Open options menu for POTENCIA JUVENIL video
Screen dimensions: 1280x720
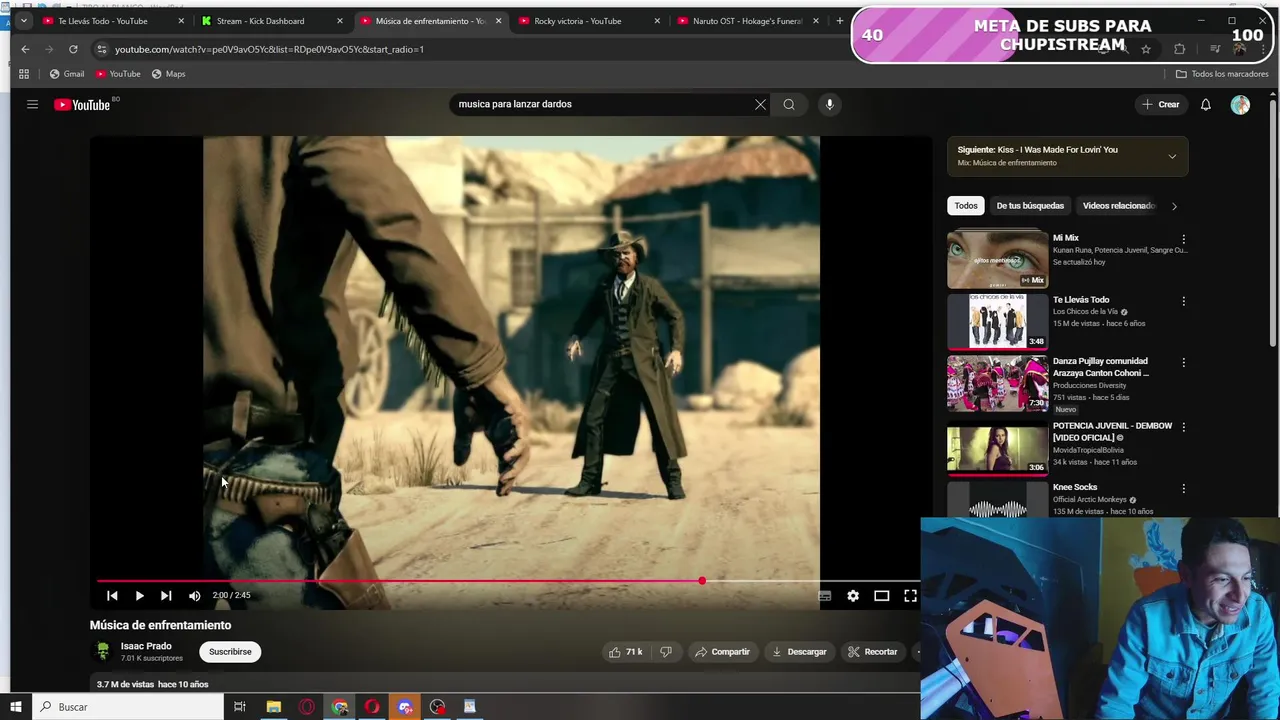coord(1183,427)
